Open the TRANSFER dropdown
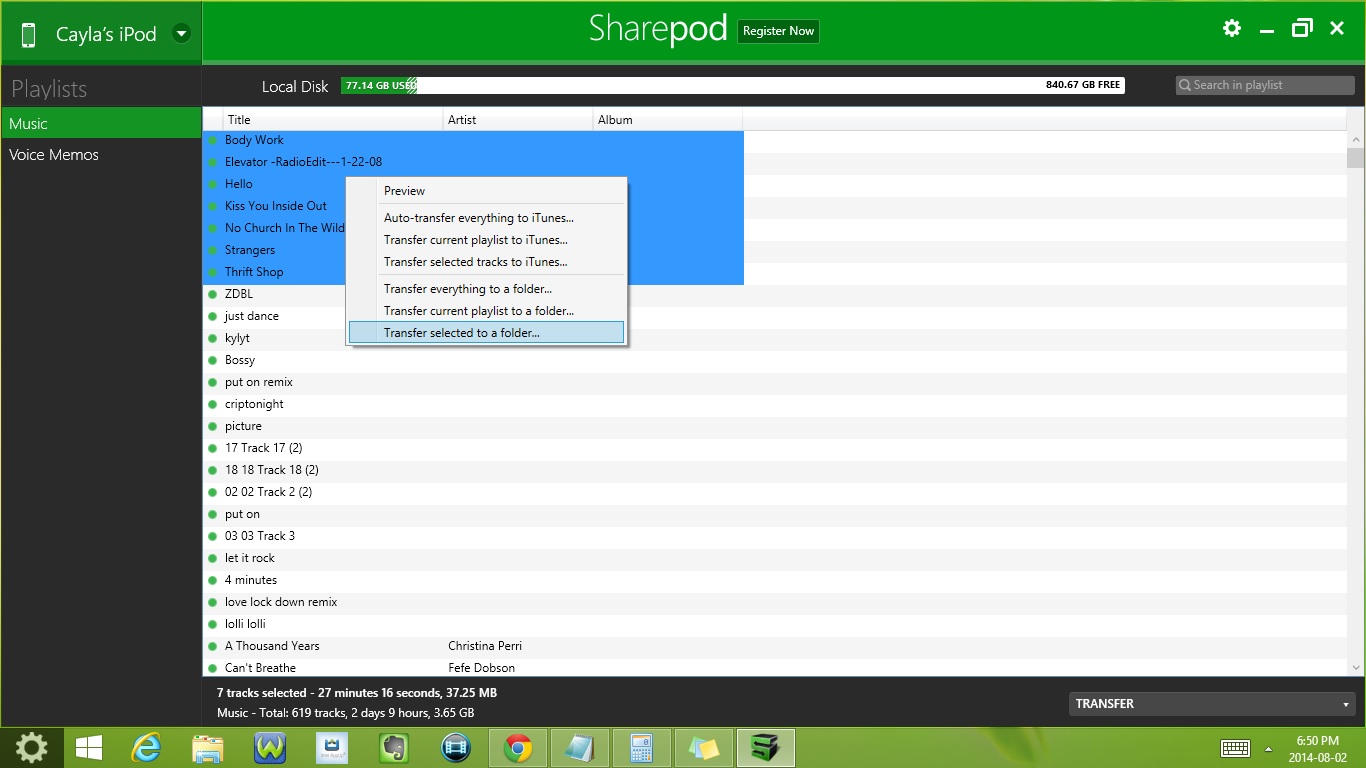Viewport: 1366px width, 768px height. [x=1212, y=704]
